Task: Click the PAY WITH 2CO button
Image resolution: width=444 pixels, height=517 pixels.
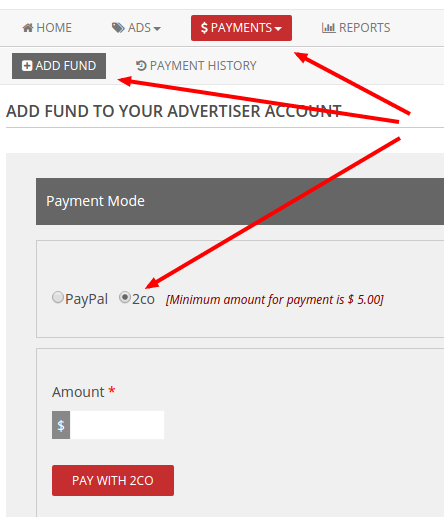Action: tap(113, 480)
